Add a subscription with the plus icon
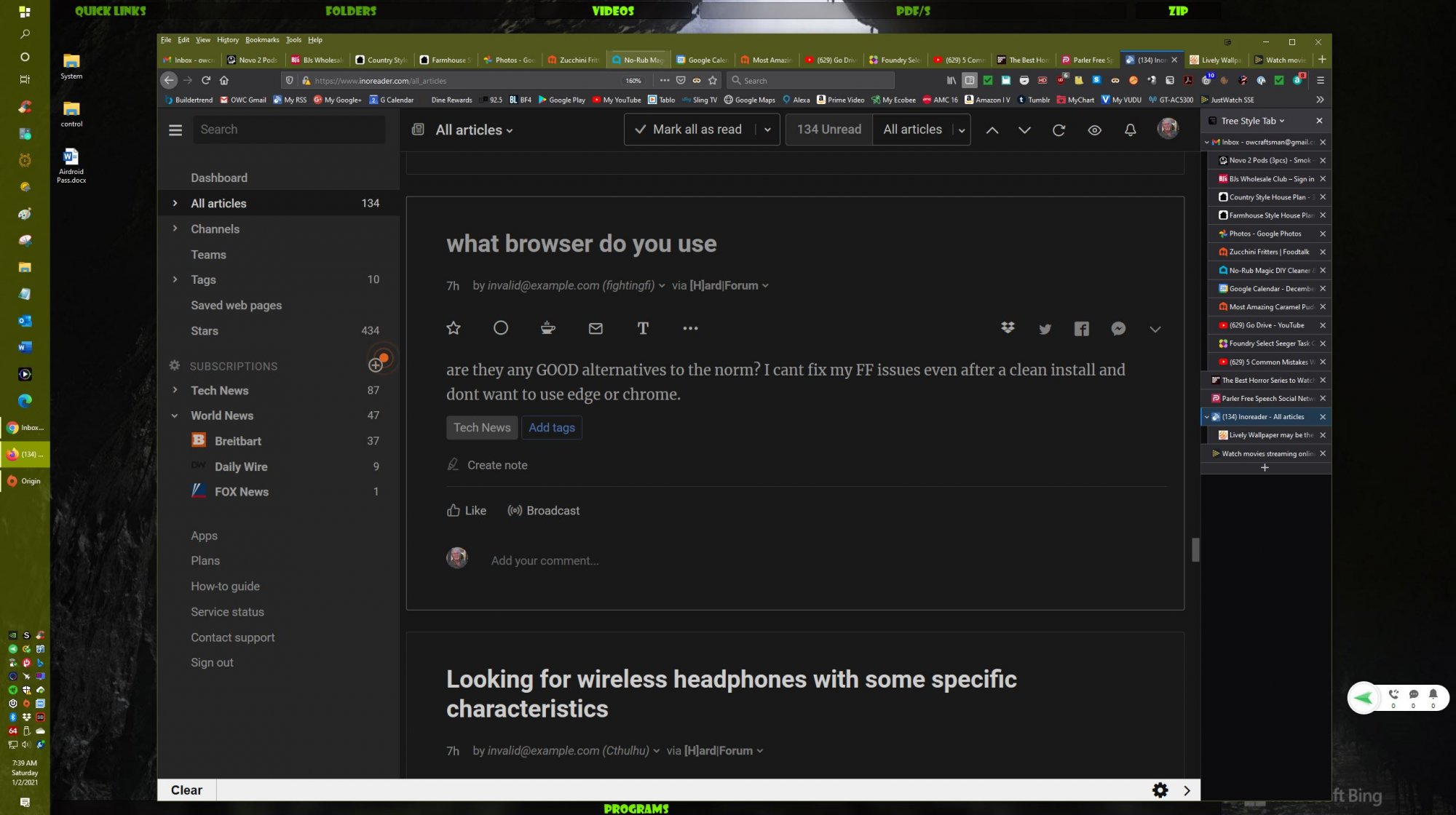 (376, 365)
